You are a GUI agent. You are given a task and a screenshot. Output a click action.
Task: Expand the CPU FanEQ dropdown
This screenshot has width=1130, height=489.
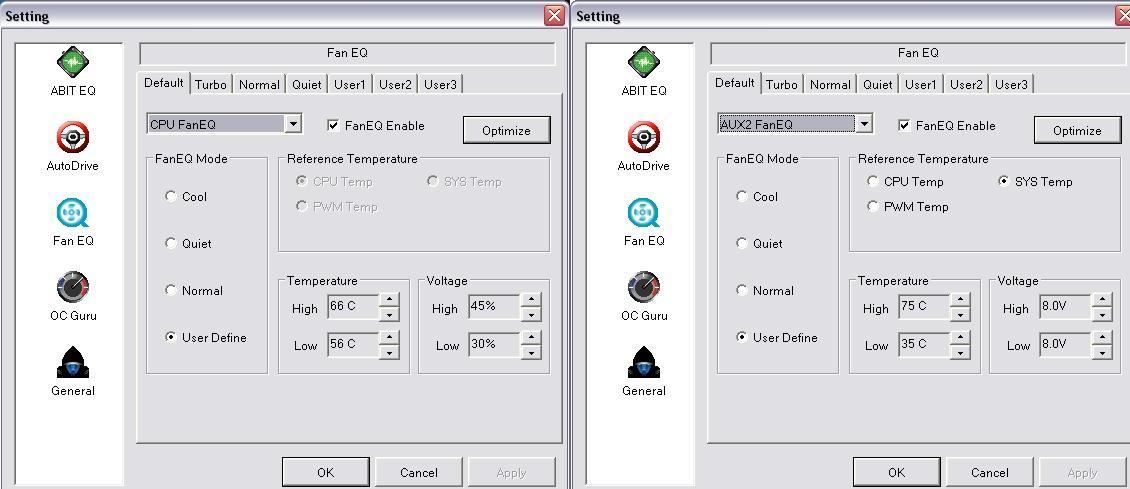coord(293,124)
